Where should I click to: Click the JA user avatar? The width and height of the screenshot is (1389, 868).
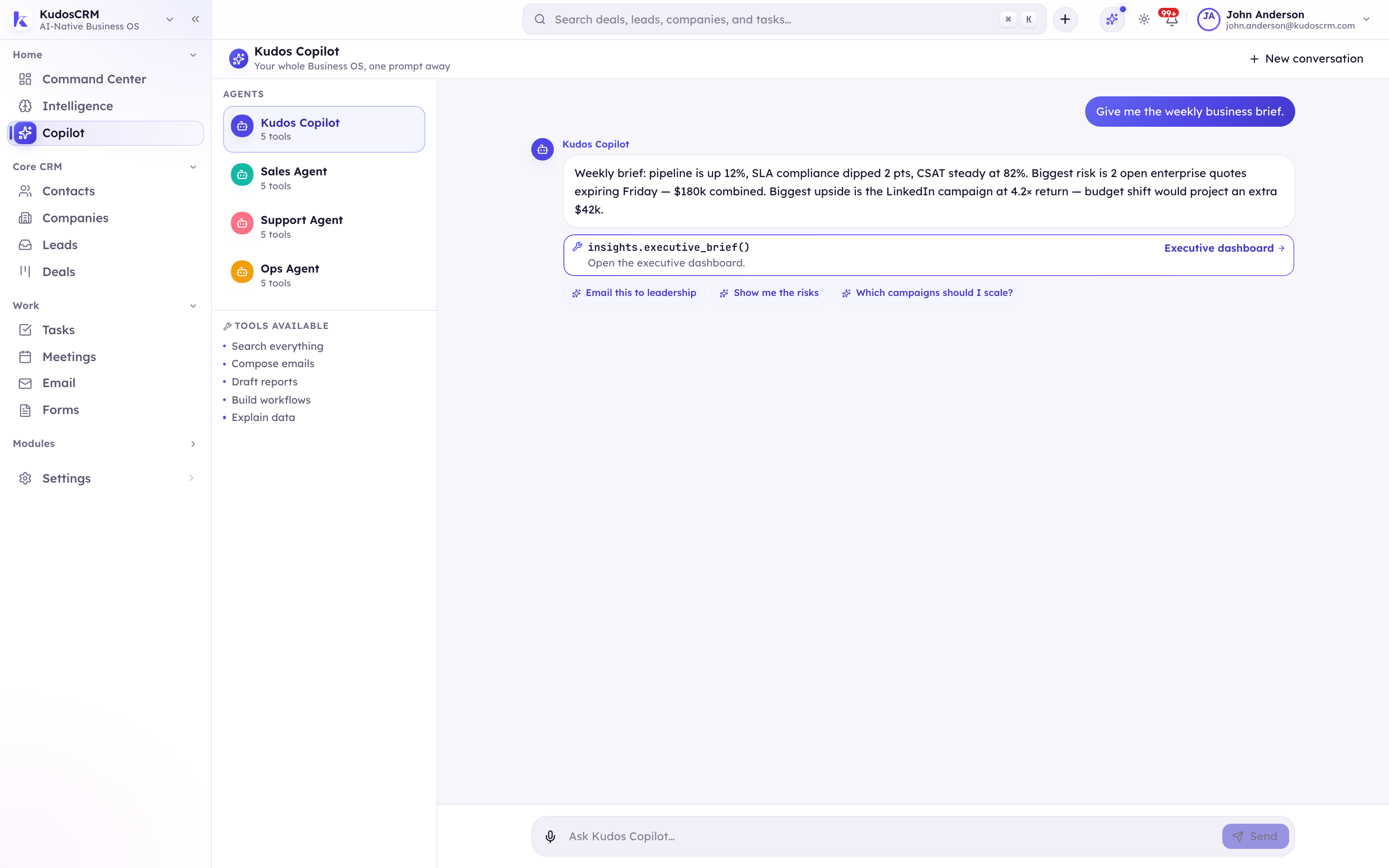point(1208,20)
